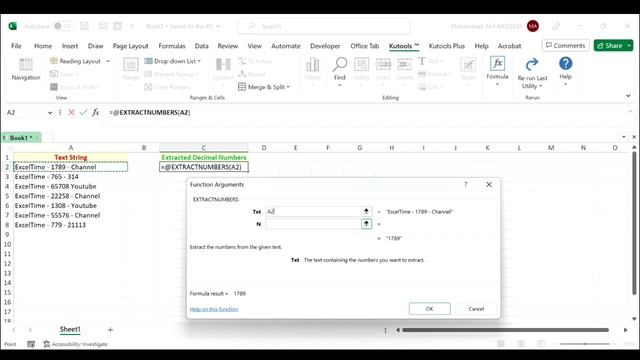The height and width of the screenshot is (360, 640).
Task: Open the Home tab
Action: [x=43, y=46]
